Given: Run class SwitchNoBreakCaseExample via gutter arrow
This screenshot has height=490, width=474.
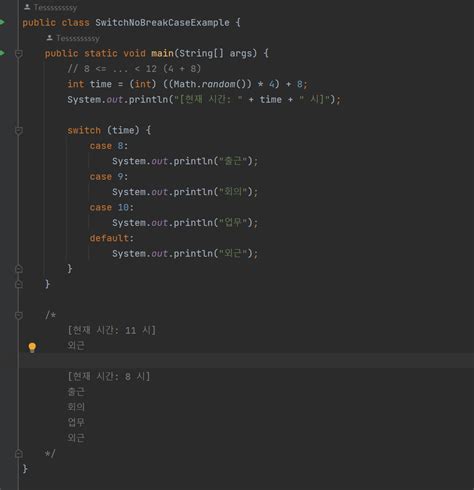Looking at the screenshot, I should tap(2, 22).
